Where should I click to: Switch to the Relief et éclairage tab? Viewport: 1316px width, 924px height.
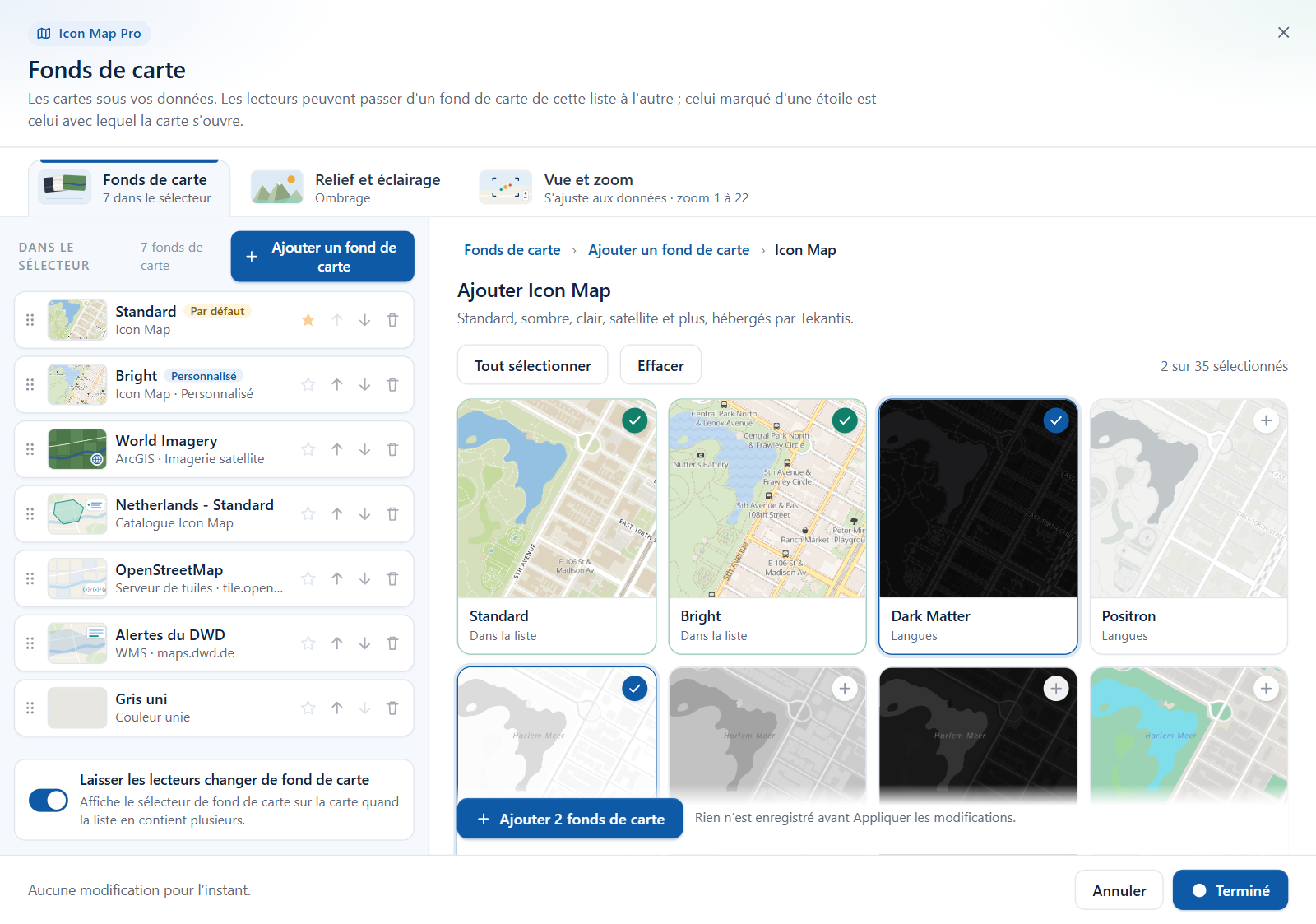(x=346, y=188)
